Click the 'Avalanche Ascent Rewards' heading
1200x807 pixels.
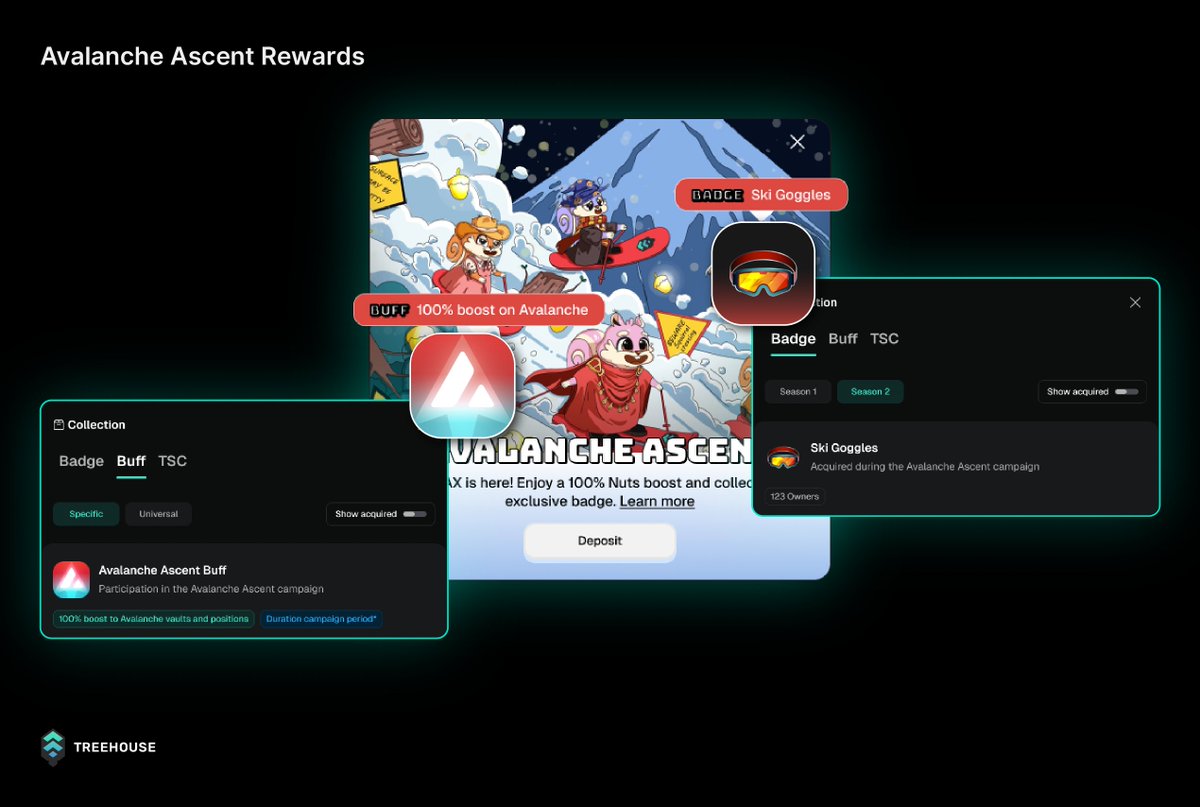click(x=203, y=56)
